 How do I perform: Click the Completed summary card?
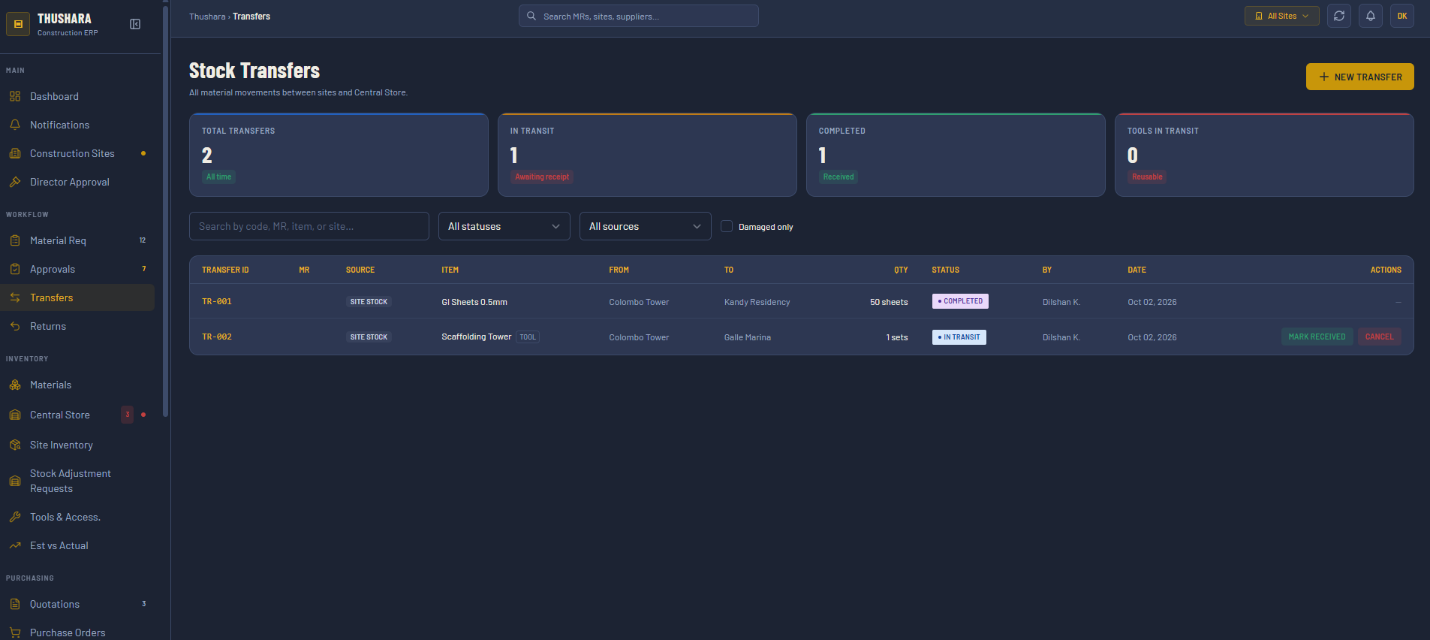tap(956, 155)
